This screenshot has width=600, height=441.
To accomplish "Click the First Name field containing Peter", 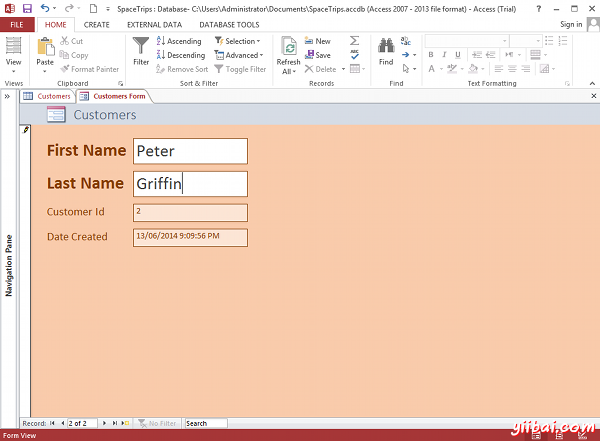I will [x=190, y=151].
